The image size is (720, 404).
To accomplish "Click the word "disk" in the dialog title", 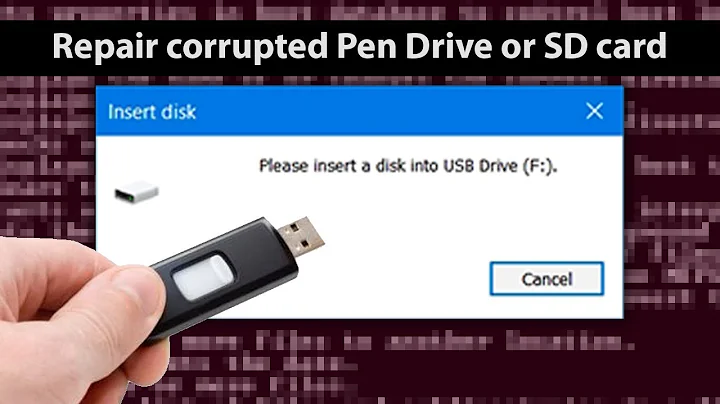I will [178, 112].
